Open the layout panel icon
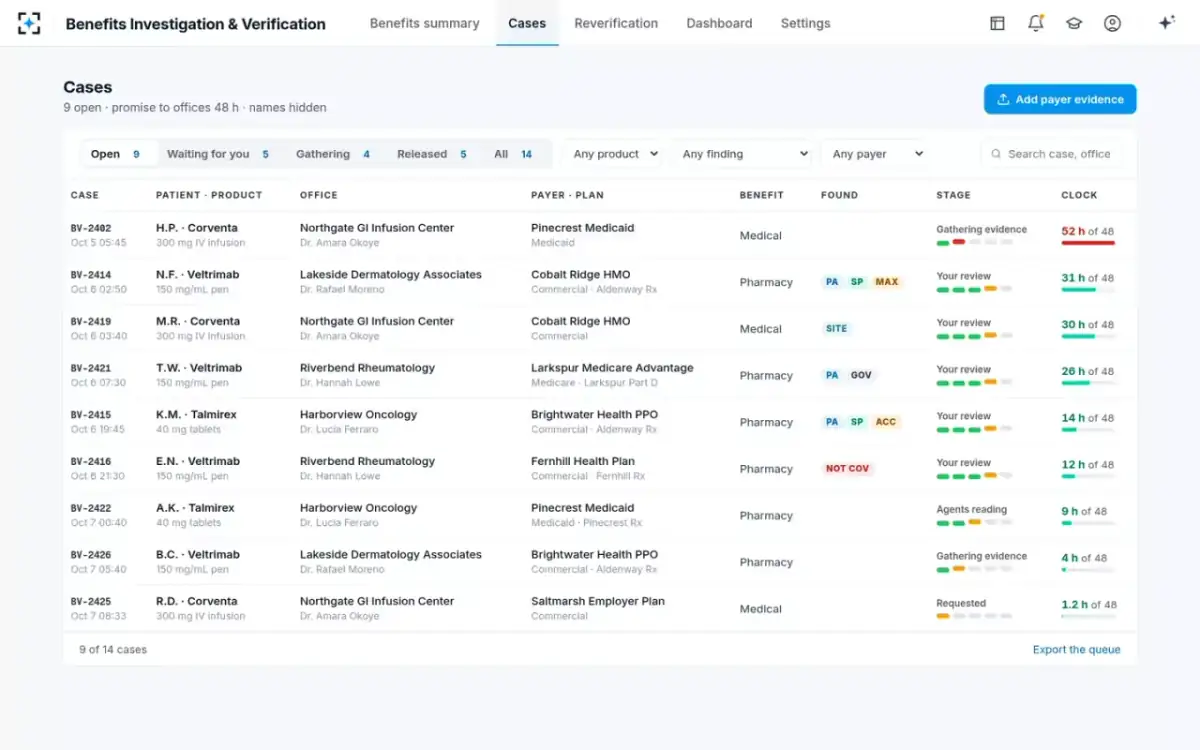This screenshot has width=1200, height=750. click(x=997, y=23)
